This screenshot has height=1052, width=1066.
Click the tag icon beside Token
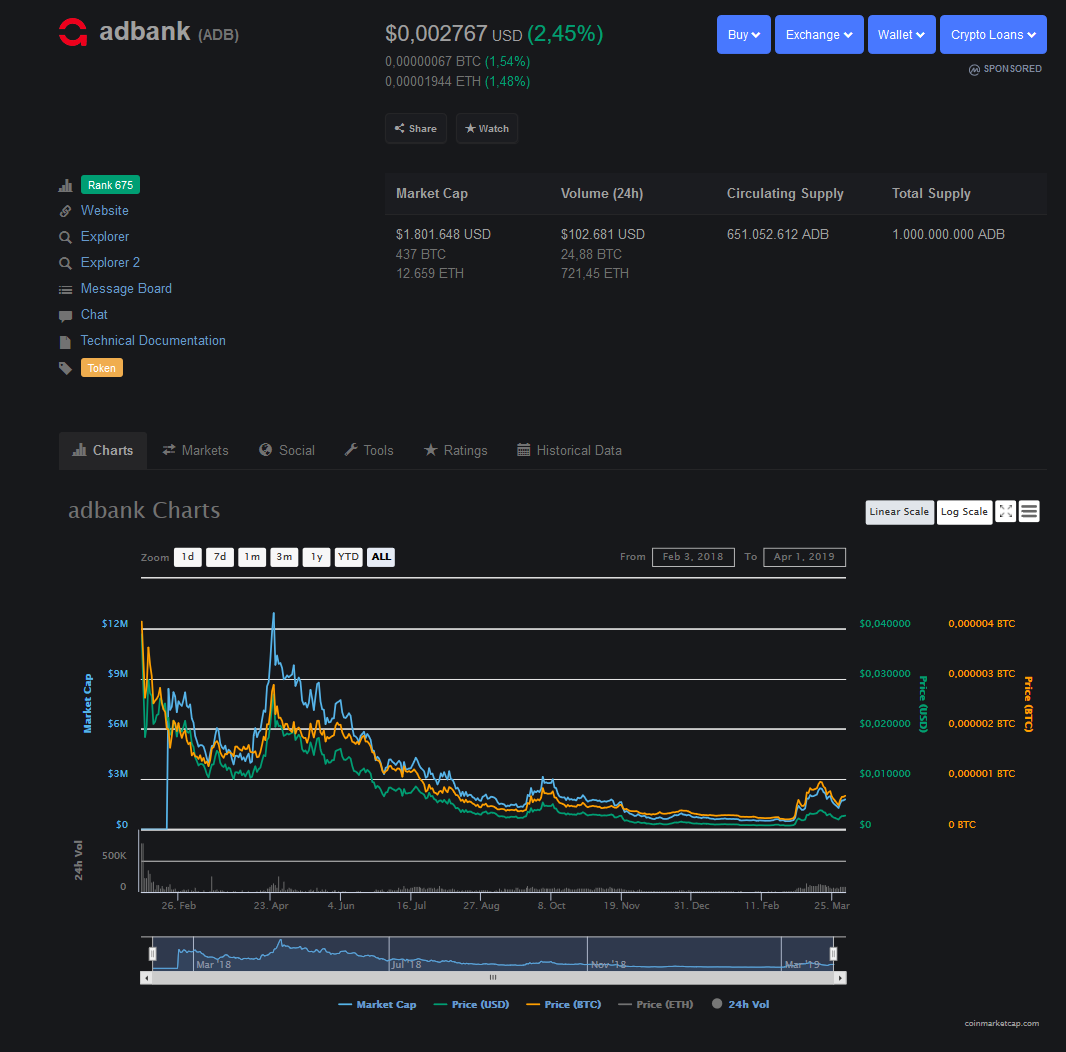pyautogui.click(x=65, y=368)
